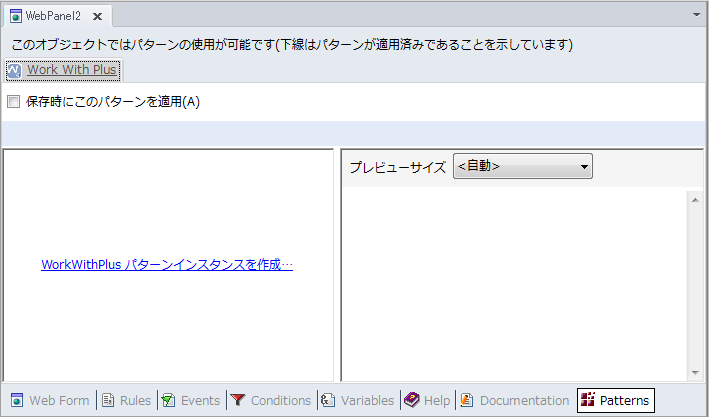Click the Variables tab icon

(x=328, y=400)
